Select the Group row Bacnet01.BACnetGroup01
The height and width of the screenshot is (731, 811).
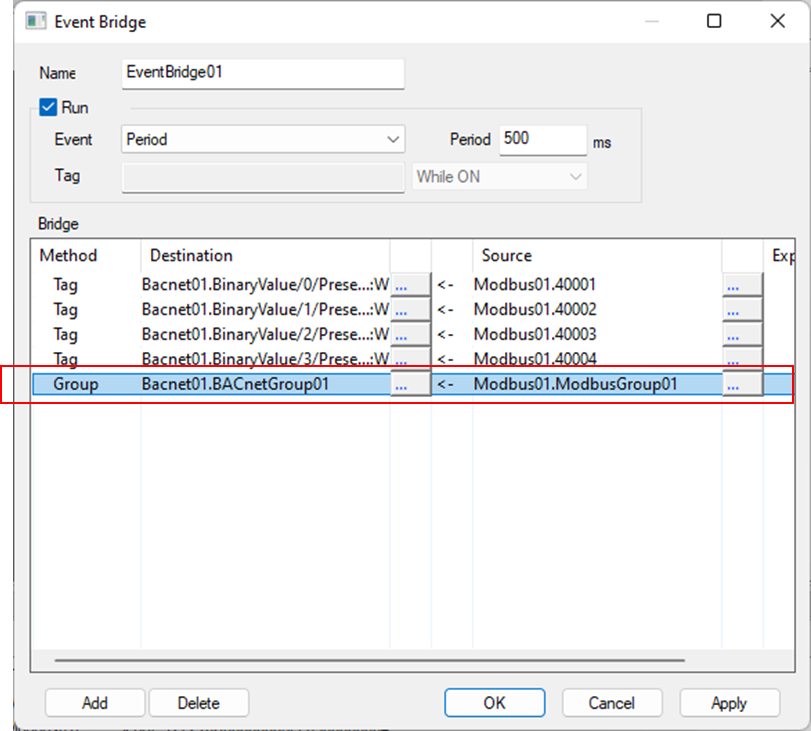pos(235,384)
